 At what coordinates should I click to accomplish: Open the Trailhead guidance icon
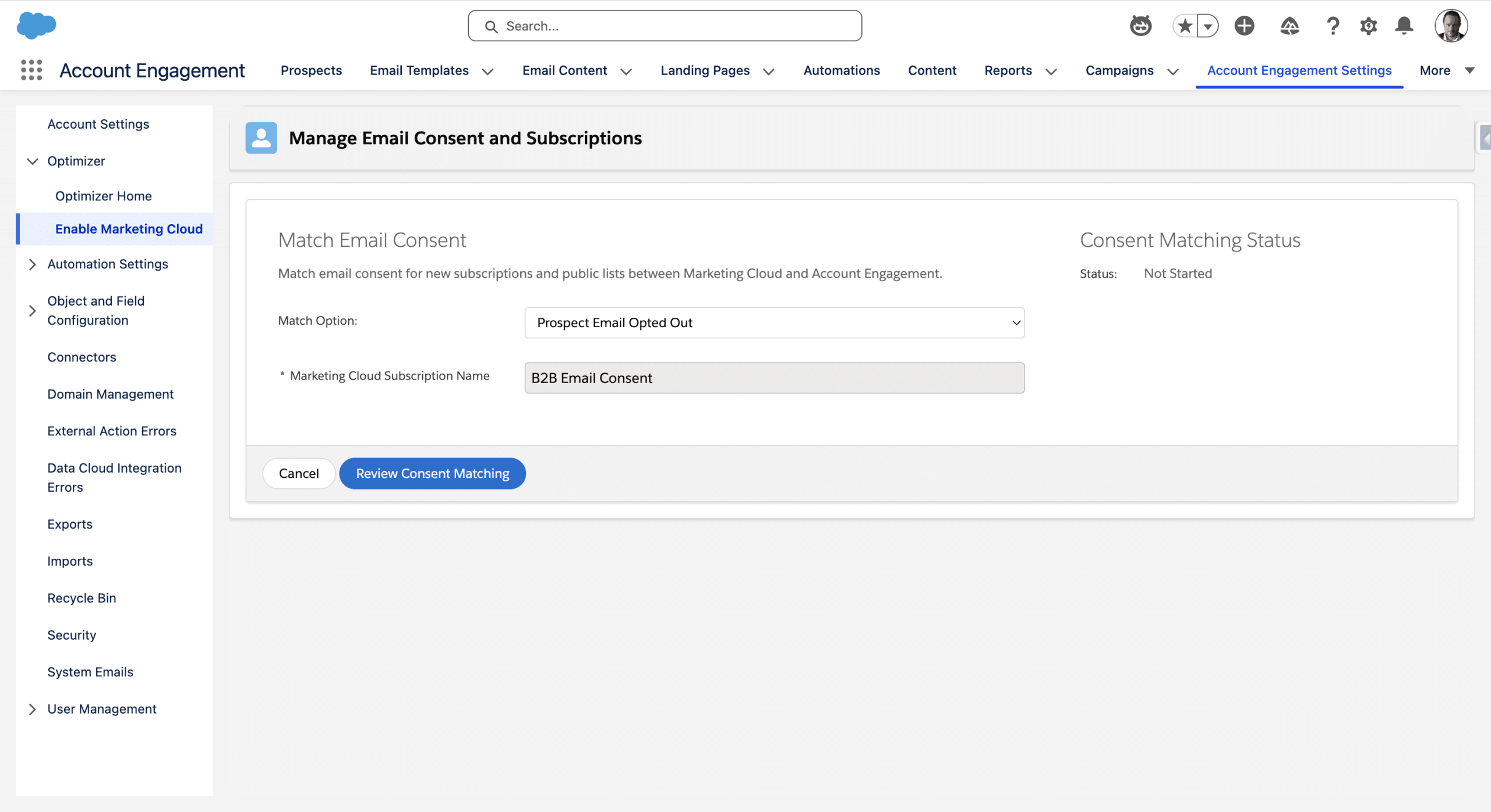coord(1289,26)
